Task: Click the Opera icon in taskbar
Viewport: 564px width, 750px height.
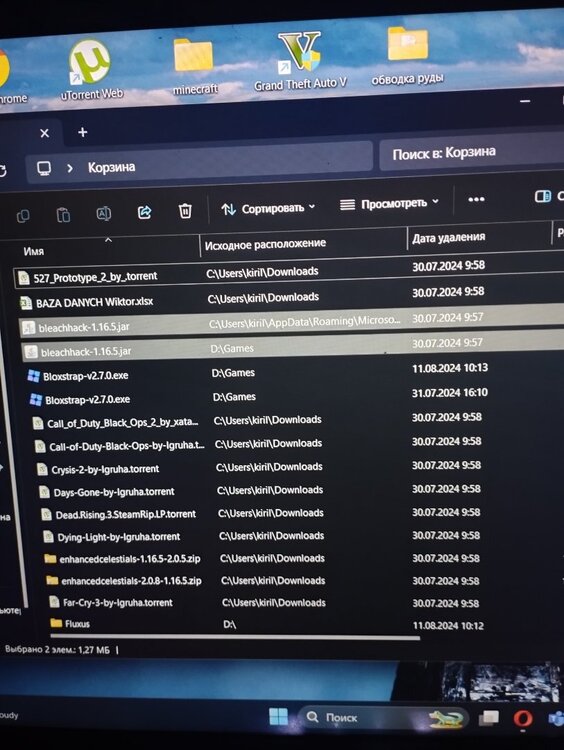Action: click(x=522, y=718)
